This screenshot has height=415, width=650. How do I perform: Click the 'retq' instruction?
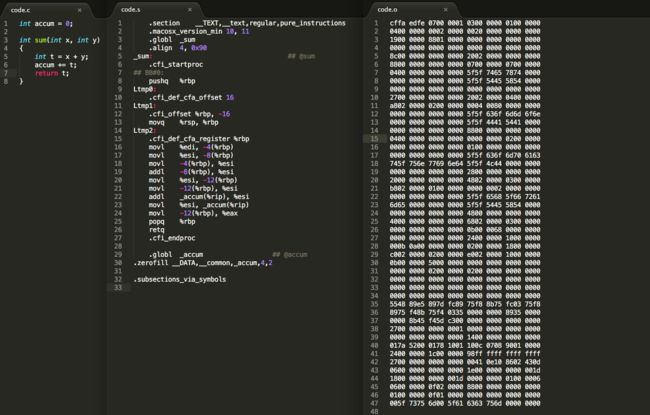(x=157, y=230)
